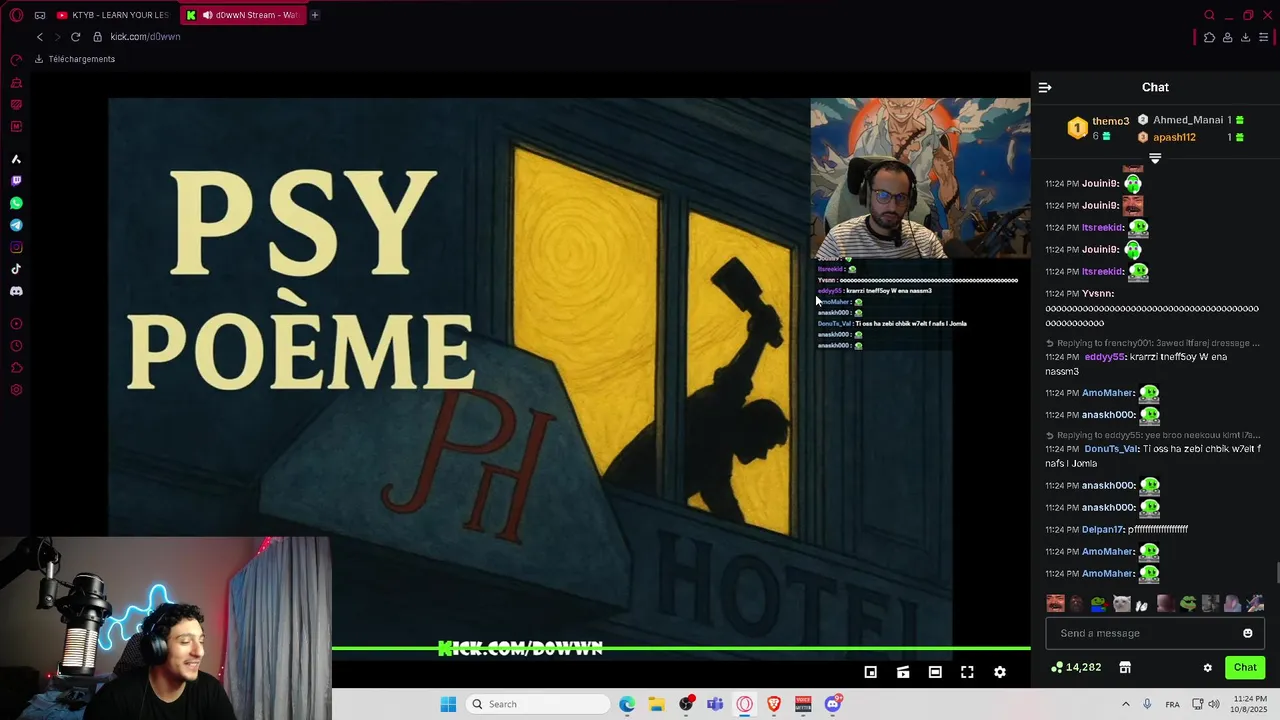Click the Windows taskbar Search box
Image resolution: width=1280 pixels, height=720 pixels.
[x=539, y=704]
